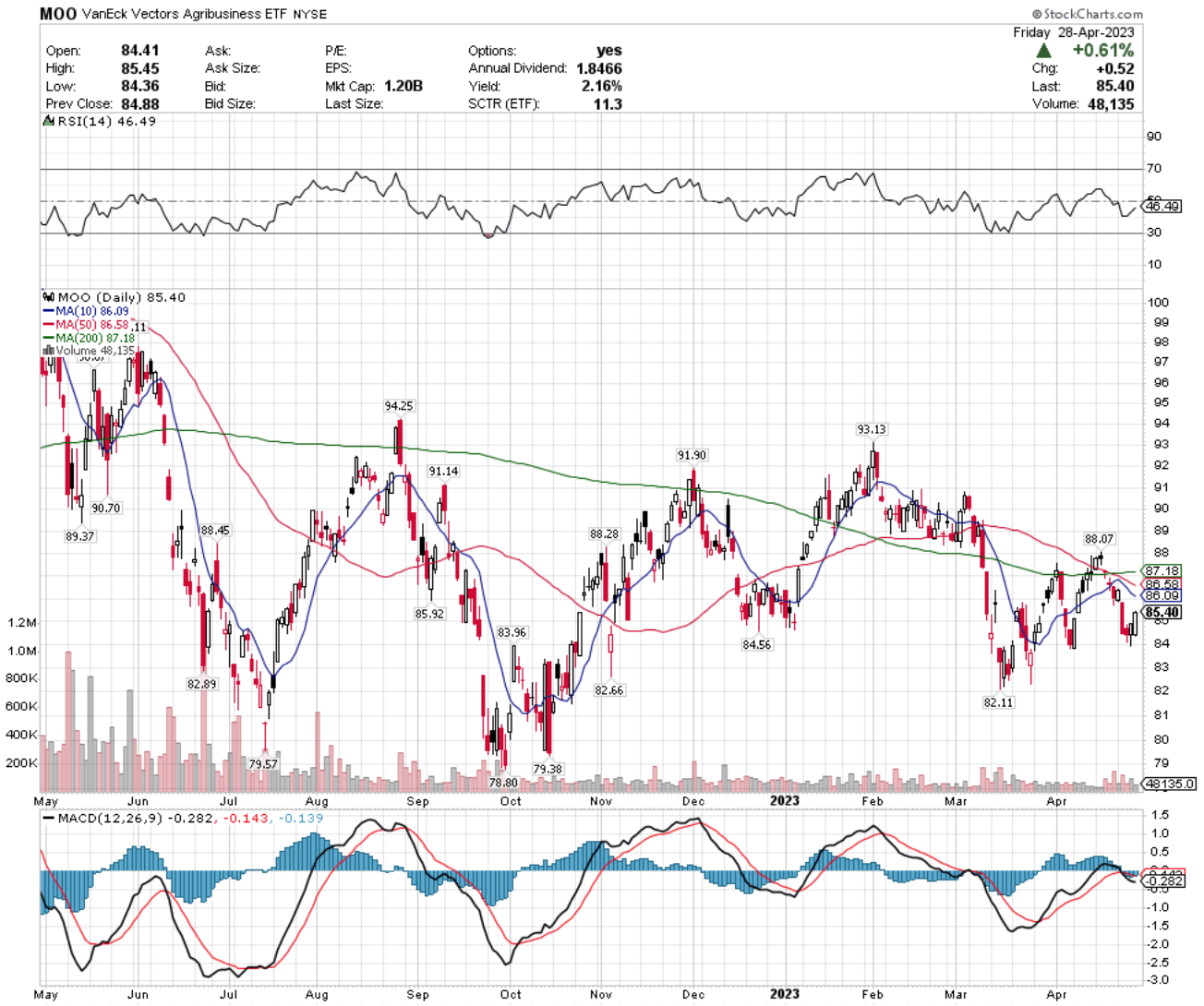Click the 88.28 price label
The image size is (1204, 1006).
tap(604, 533)
